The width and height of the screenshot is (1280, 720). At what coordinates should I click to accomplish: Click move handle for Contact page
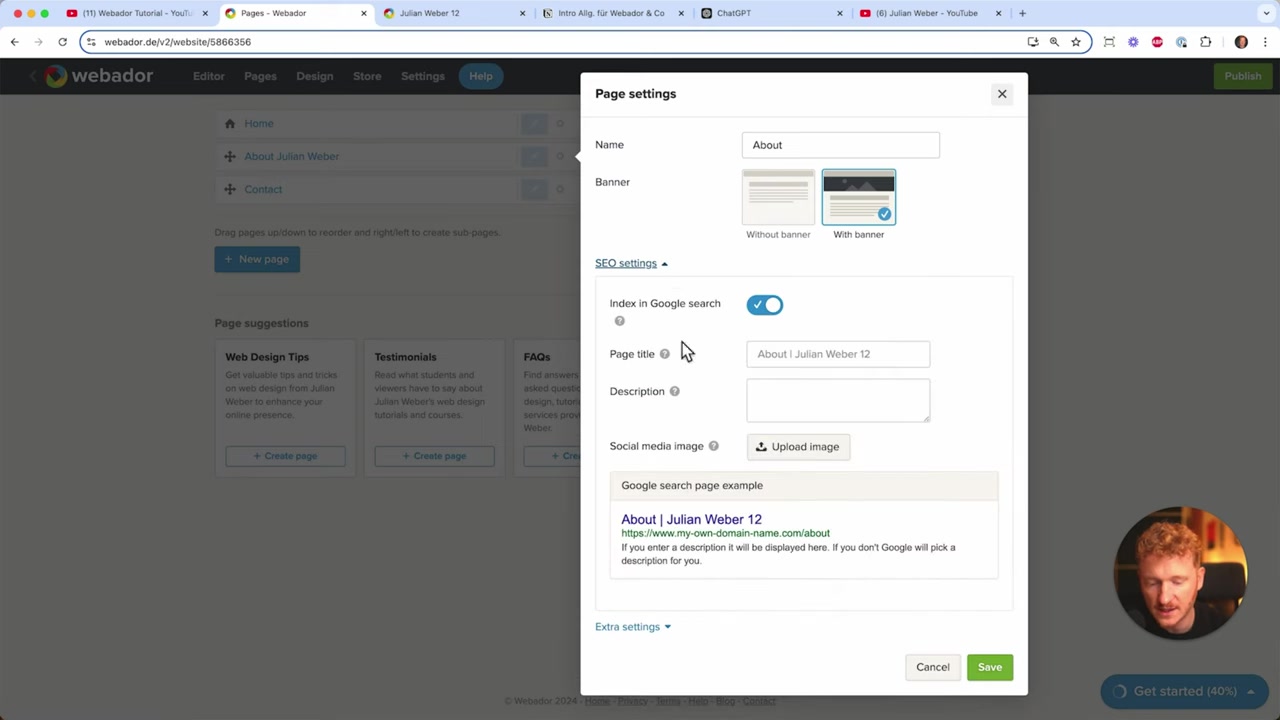point(230,190)
